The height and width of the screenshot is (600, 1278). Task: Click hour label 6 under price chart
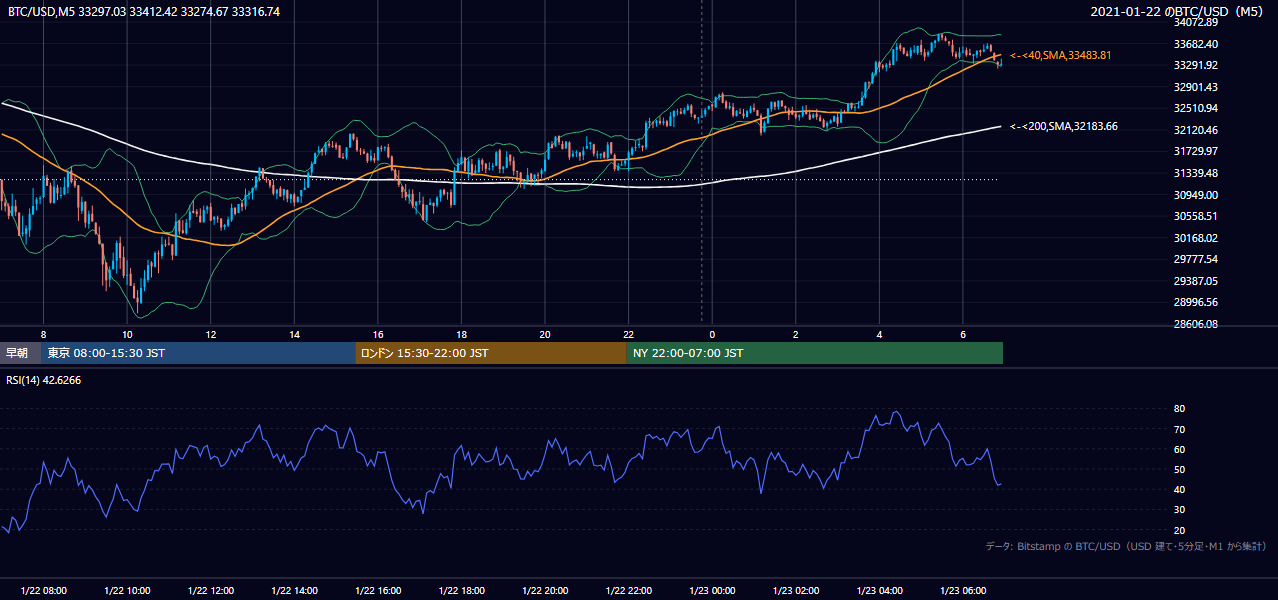click(963, 334)
